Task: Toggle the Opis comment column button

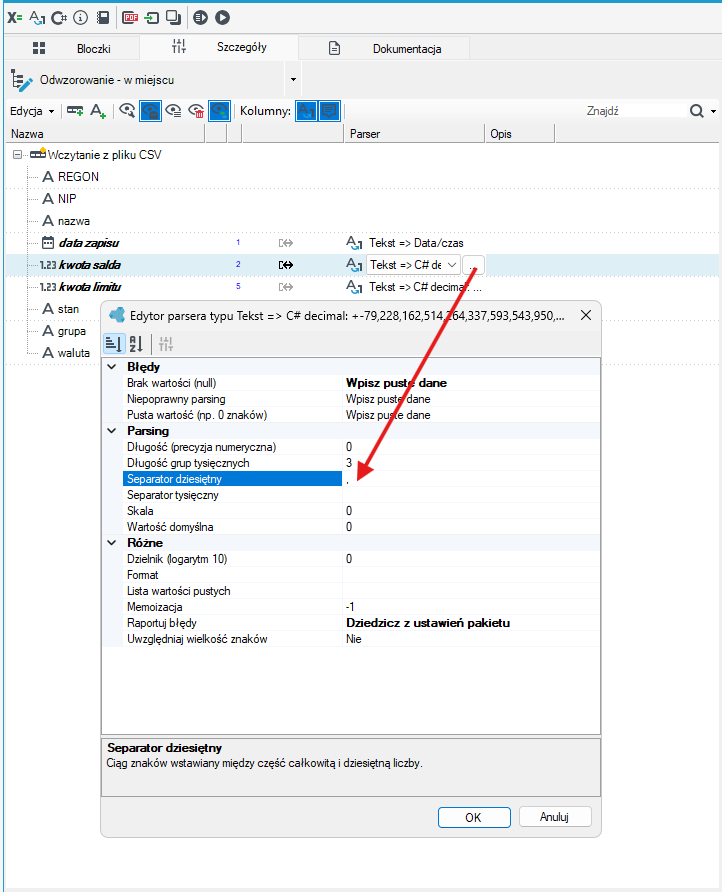Action: click(x=329, y=111)
